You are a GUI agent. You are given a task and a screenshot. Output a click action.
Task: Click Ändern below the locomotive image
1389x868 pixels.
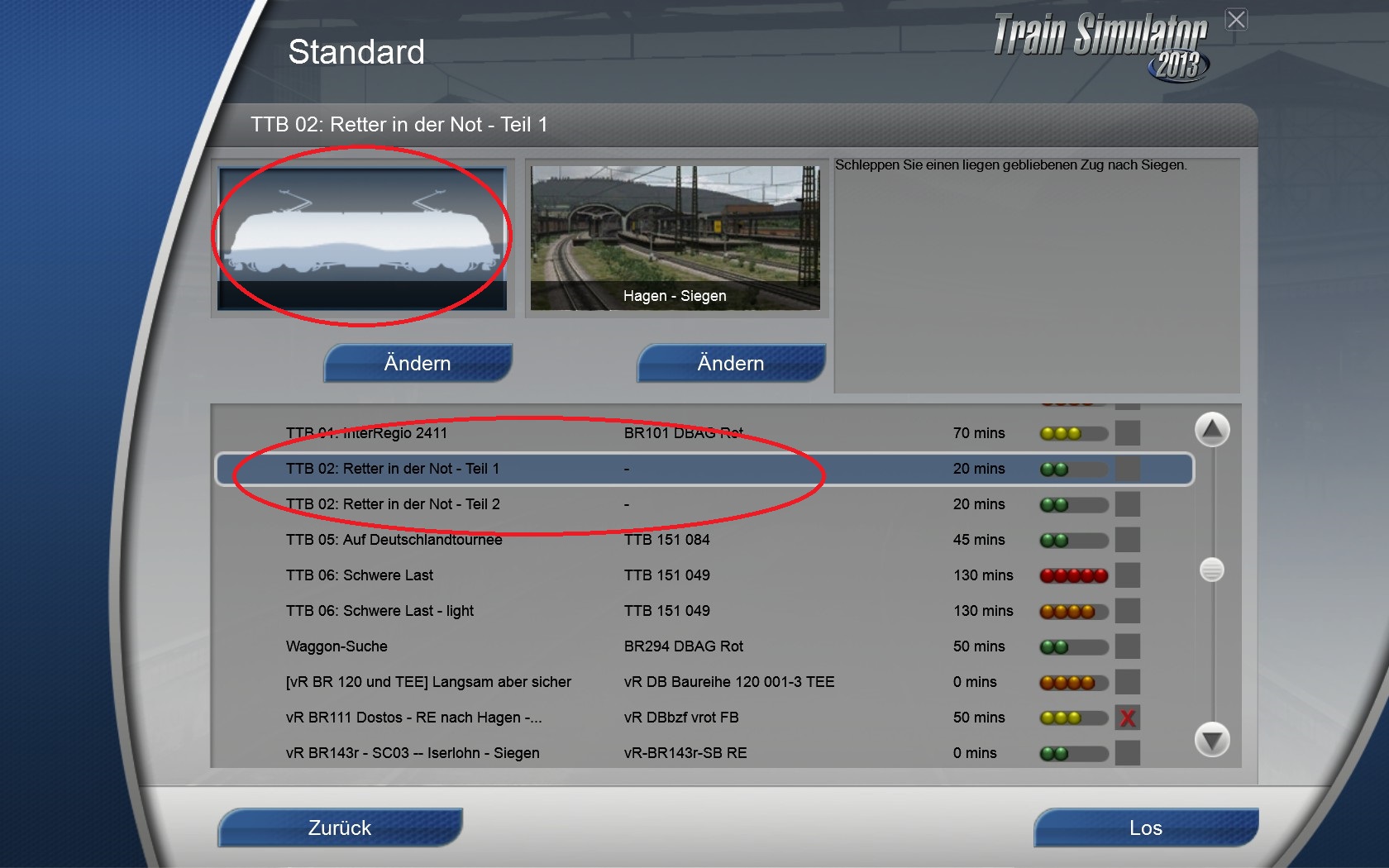click(418, 364)
